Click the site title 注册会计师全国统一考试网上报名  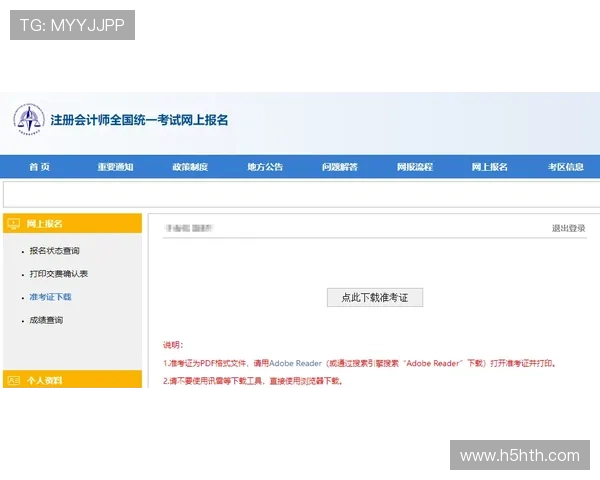pos(139,120)
